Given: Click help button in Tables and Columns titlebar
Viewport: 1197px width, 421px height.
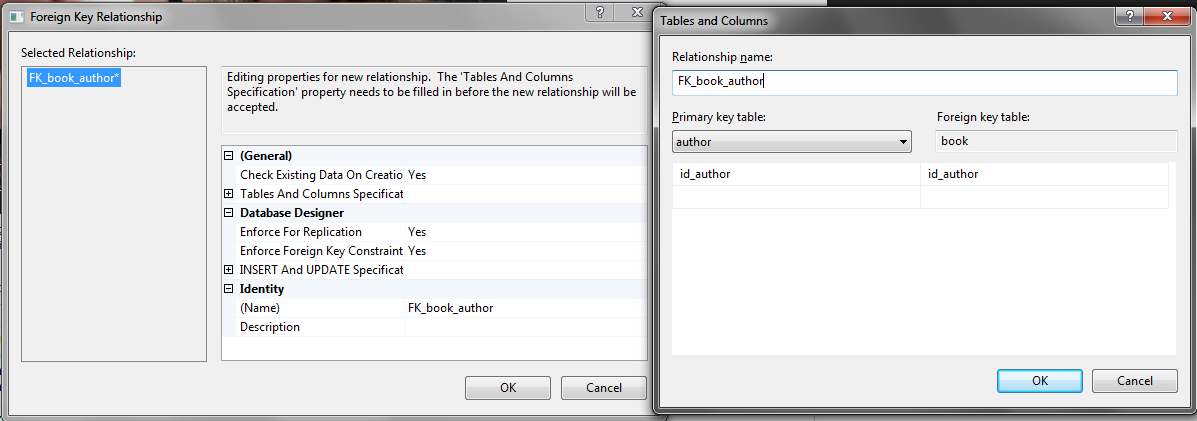Looking at the screenshot, I should tap(1128, 16).
